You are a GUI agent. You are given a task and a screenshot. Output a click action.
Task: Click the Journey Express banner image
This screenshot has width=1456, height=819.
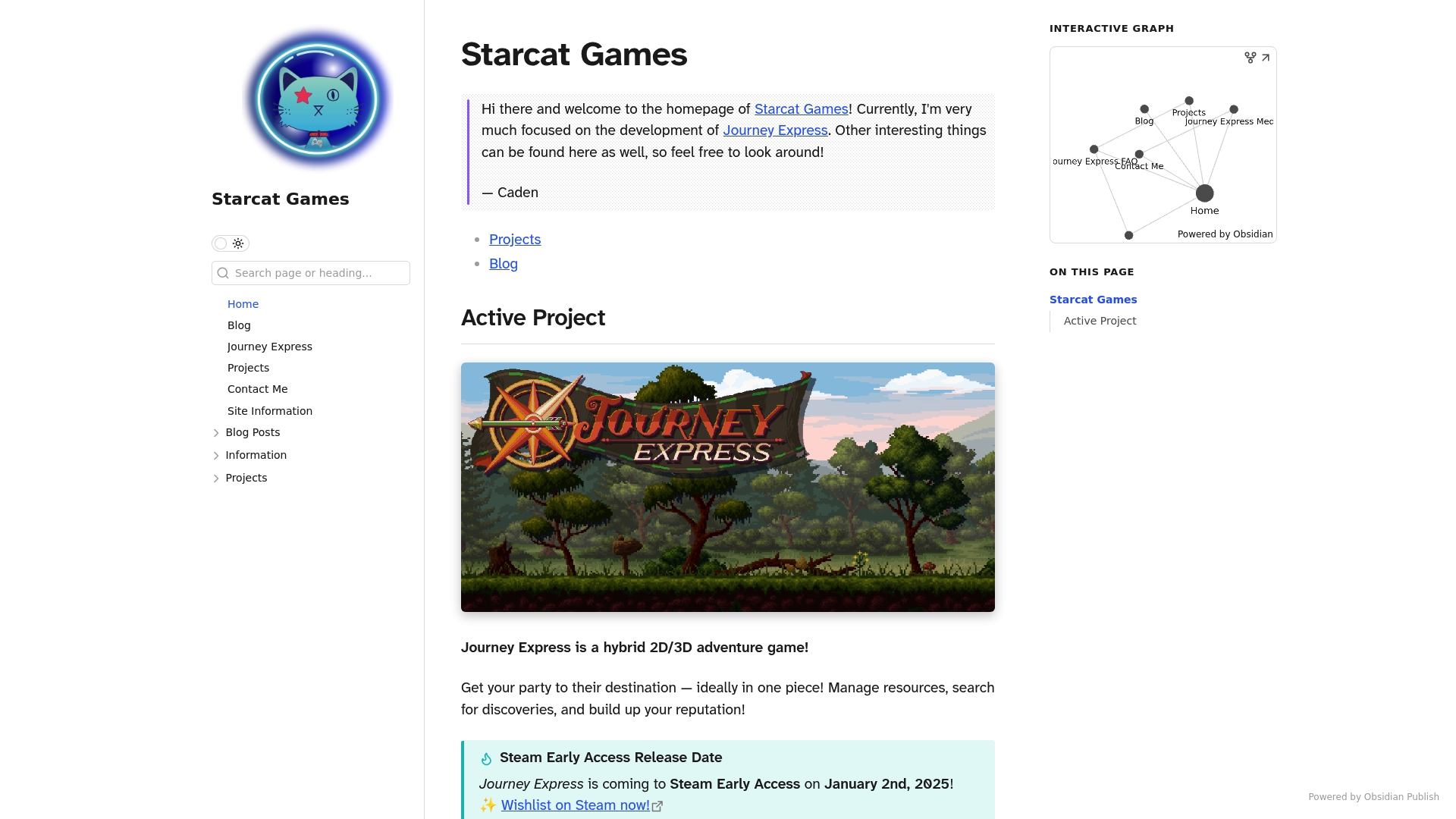[728, 487]
